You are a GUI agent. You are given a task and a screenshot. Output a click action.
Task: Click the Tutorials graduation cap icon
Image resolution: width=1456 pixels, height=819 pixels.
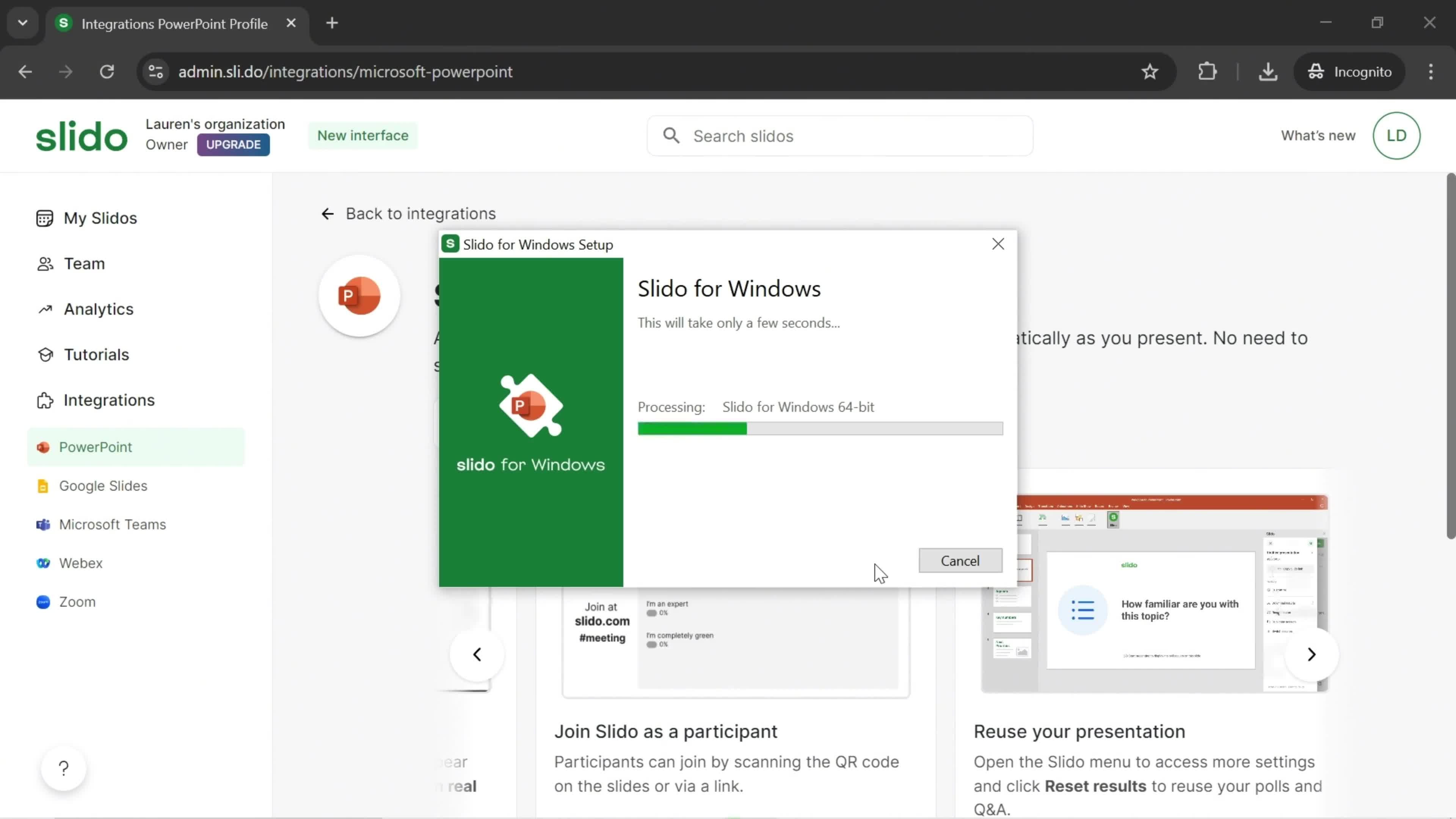45,355
